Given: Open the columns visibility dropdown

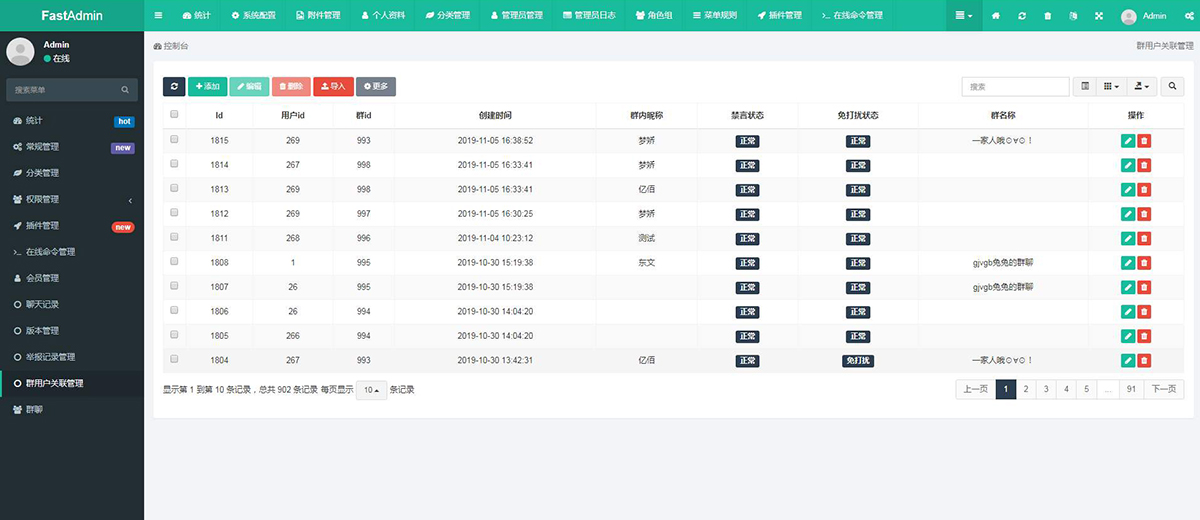Looking at the screenshot, I should click(1111, 87).
